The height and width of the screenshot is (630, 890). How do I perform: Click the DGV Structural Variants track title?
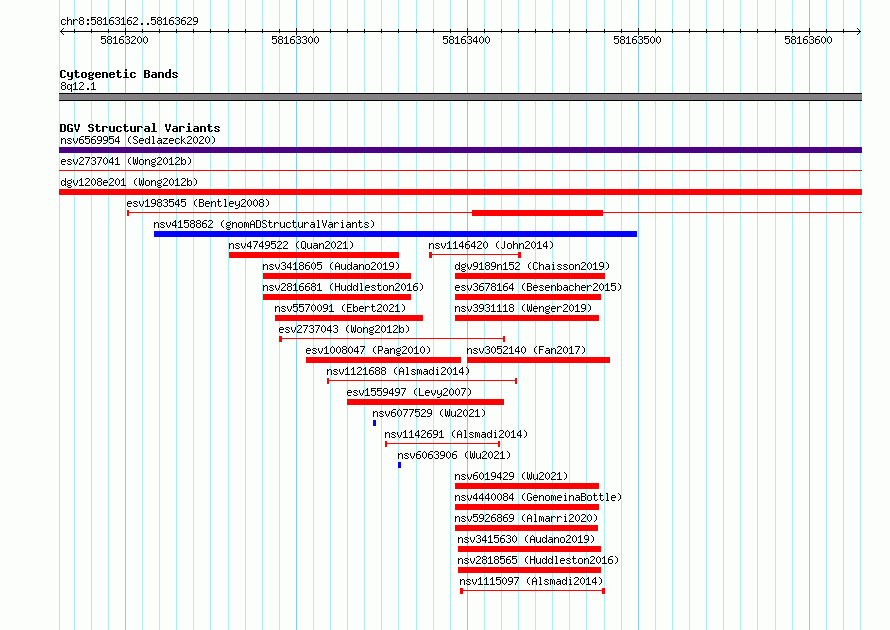(140, 128)
